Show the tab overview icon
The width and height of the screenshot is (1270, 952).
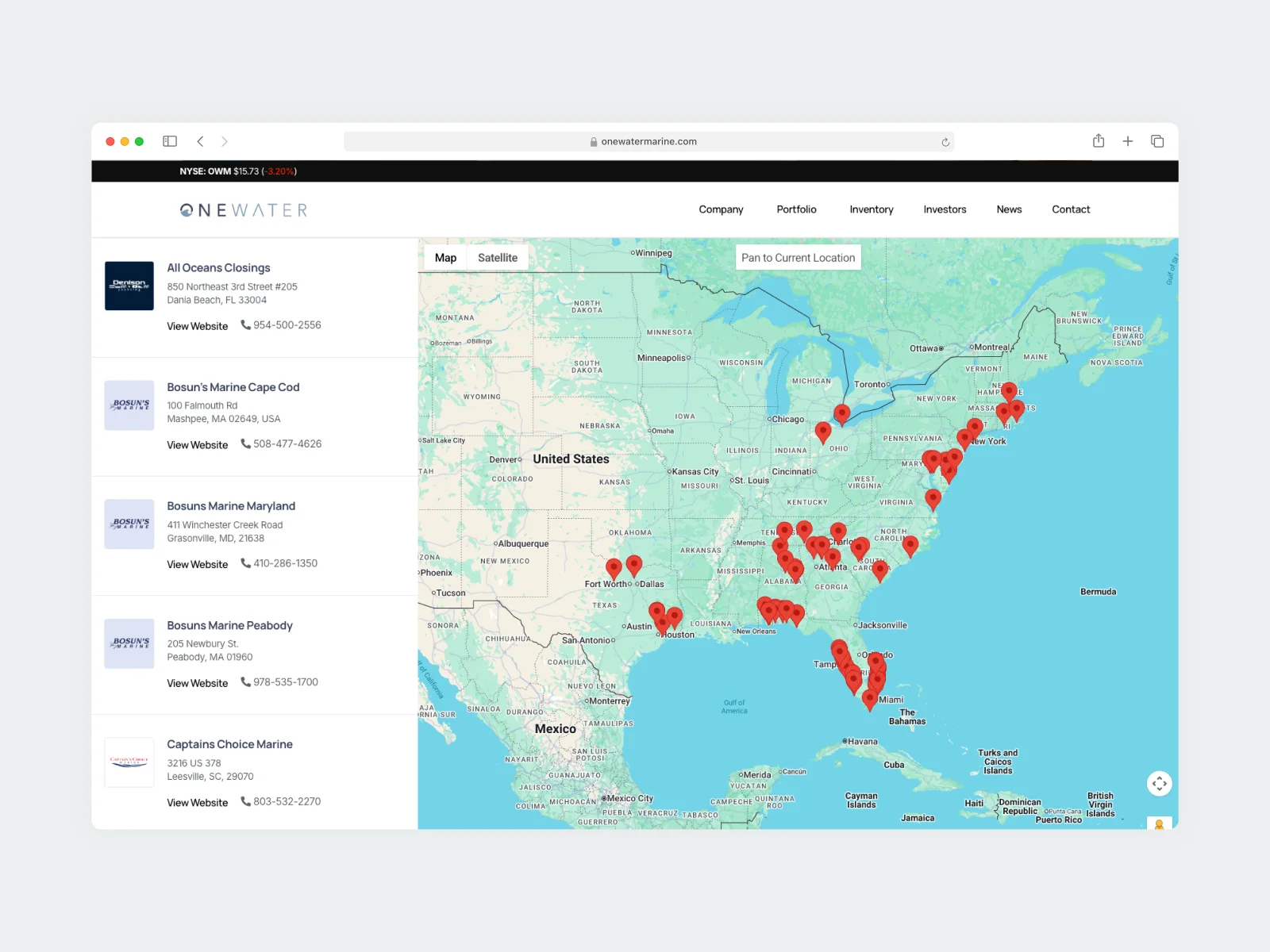click(x=1157, y=141)
